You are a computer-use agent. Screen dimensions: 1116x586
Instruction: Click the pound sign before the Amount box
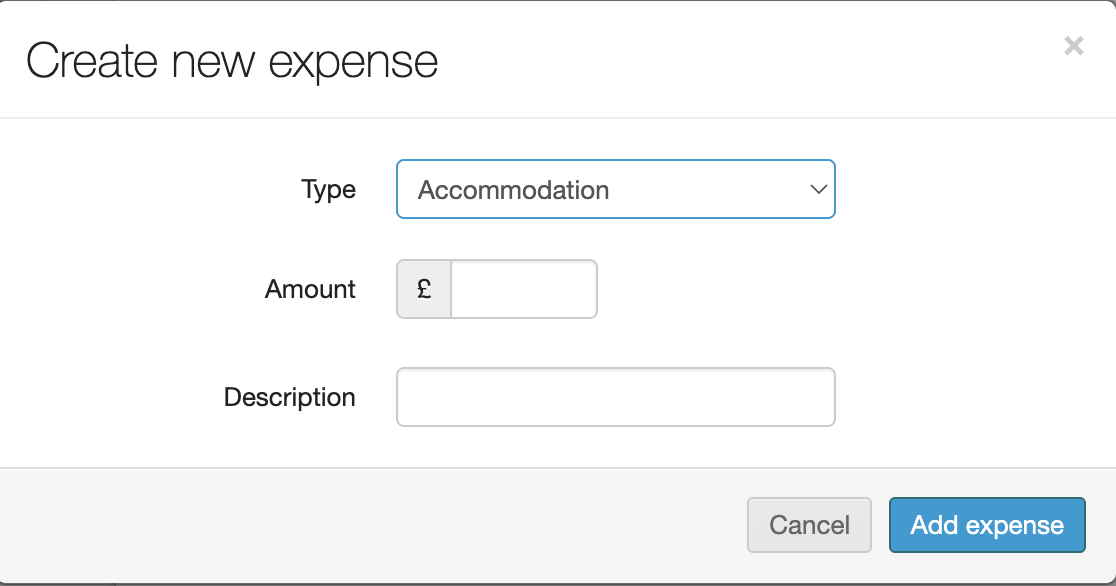pos(424,290)
